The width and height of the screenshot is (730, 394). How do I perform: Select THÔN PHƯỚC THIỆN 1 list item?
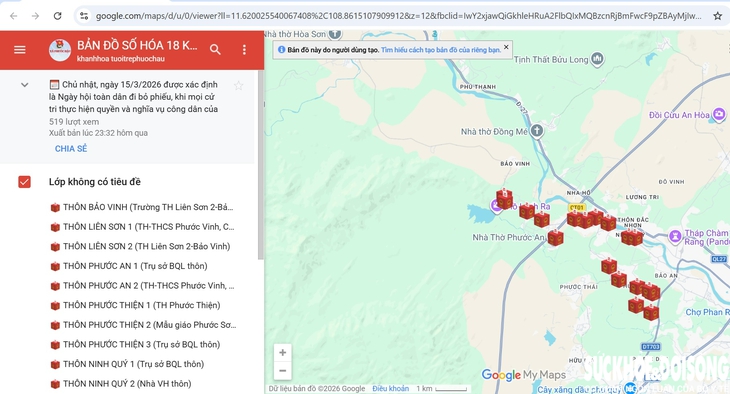tap(135, 305)
